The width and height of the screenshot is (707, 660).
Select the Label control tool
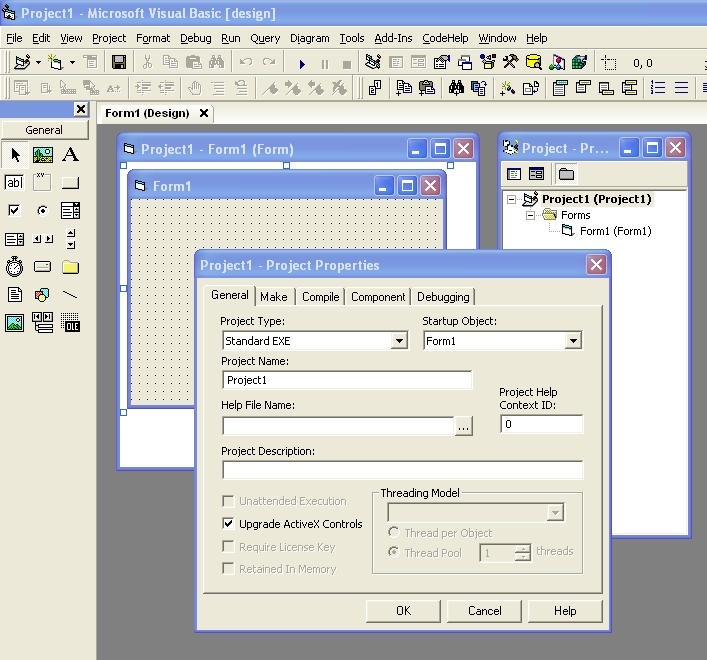(x=70, y=155)
